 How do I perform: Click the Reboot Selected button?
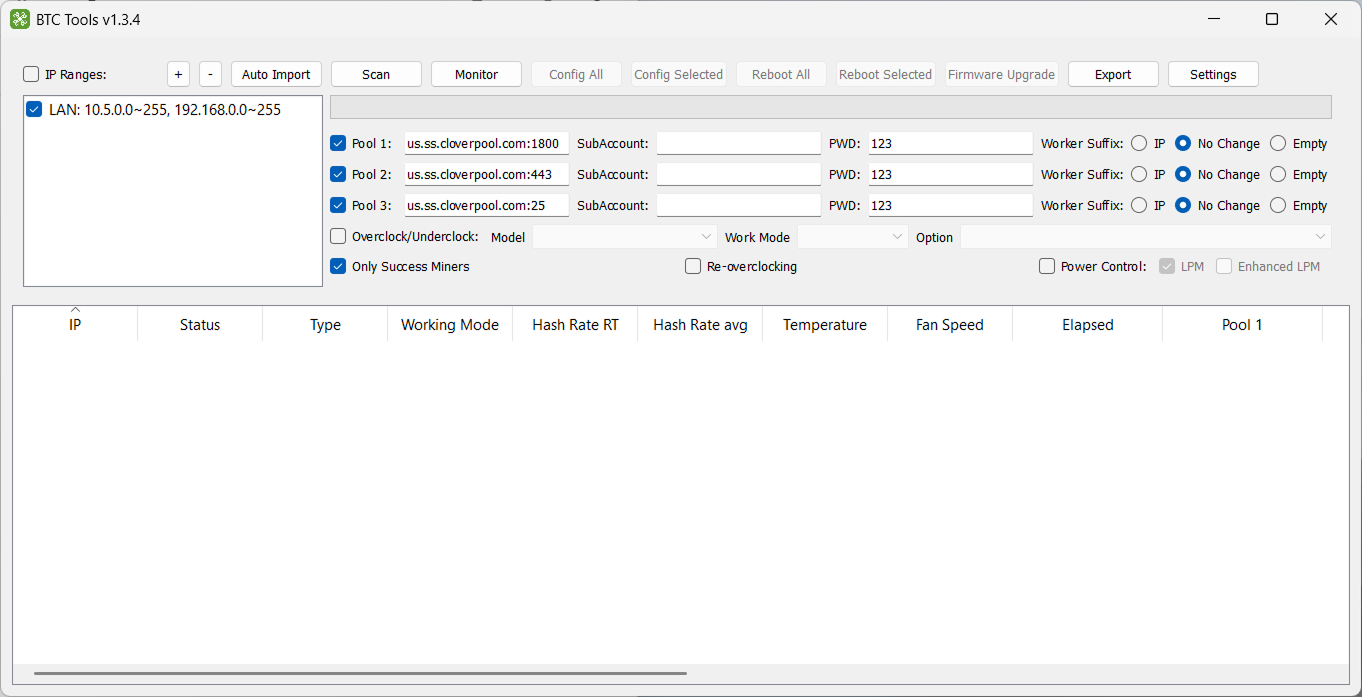[x=885, y=74]
